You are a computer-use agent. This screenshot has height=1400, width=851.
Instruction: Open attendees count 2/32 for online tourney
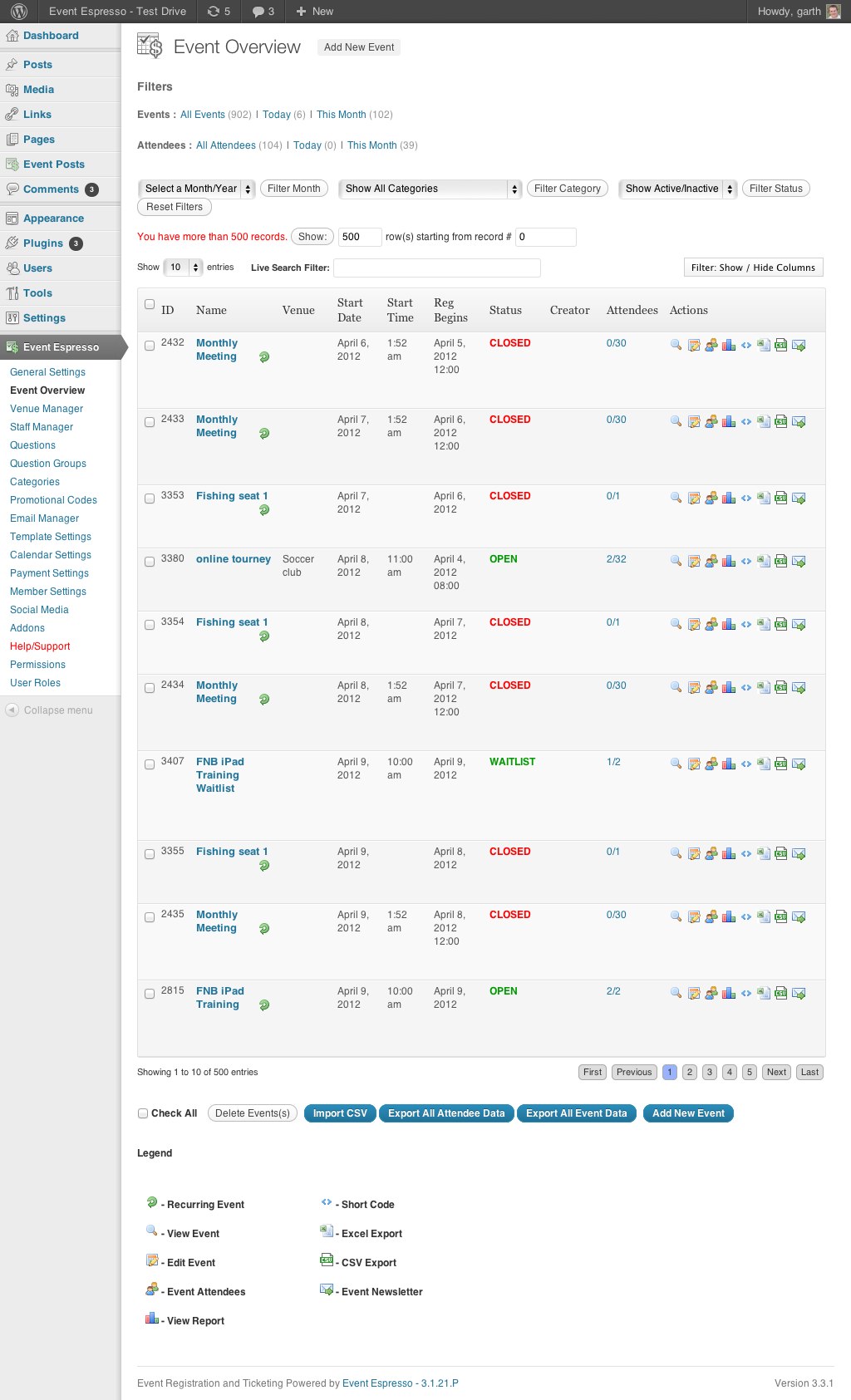(x=617, y=559)
